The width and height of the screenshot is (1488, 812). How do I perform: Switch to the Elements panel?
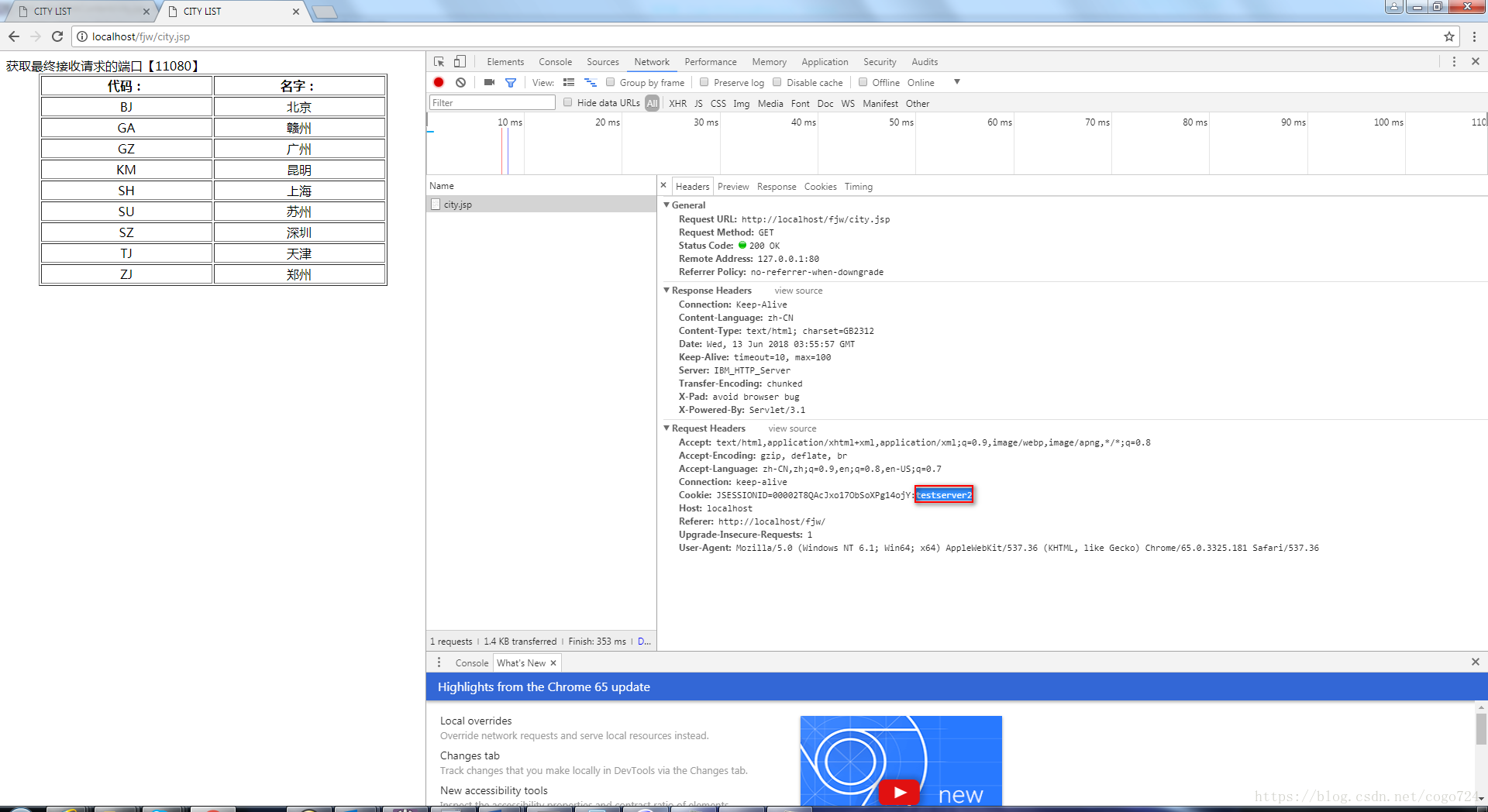click(x=505, y=62)
